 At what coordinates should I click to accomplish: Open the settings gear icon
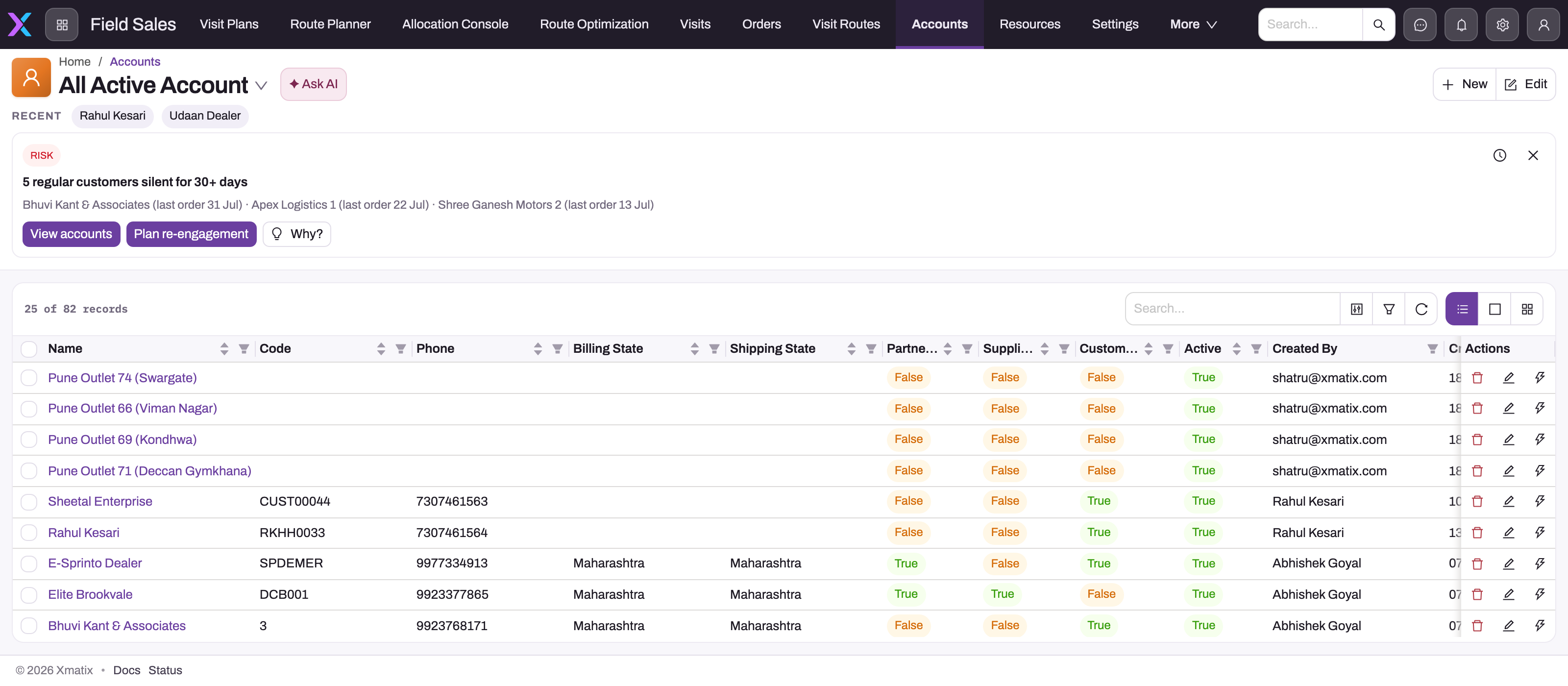(x=1502, y=24)
